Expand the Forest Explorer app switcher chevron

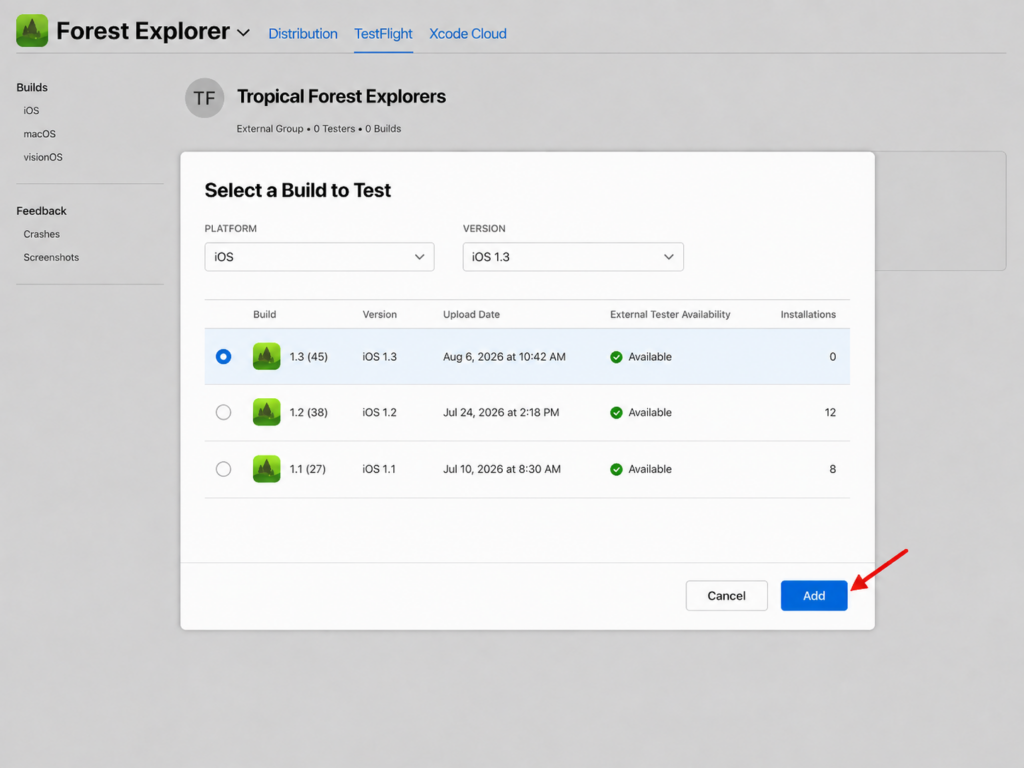pos(243,33)
